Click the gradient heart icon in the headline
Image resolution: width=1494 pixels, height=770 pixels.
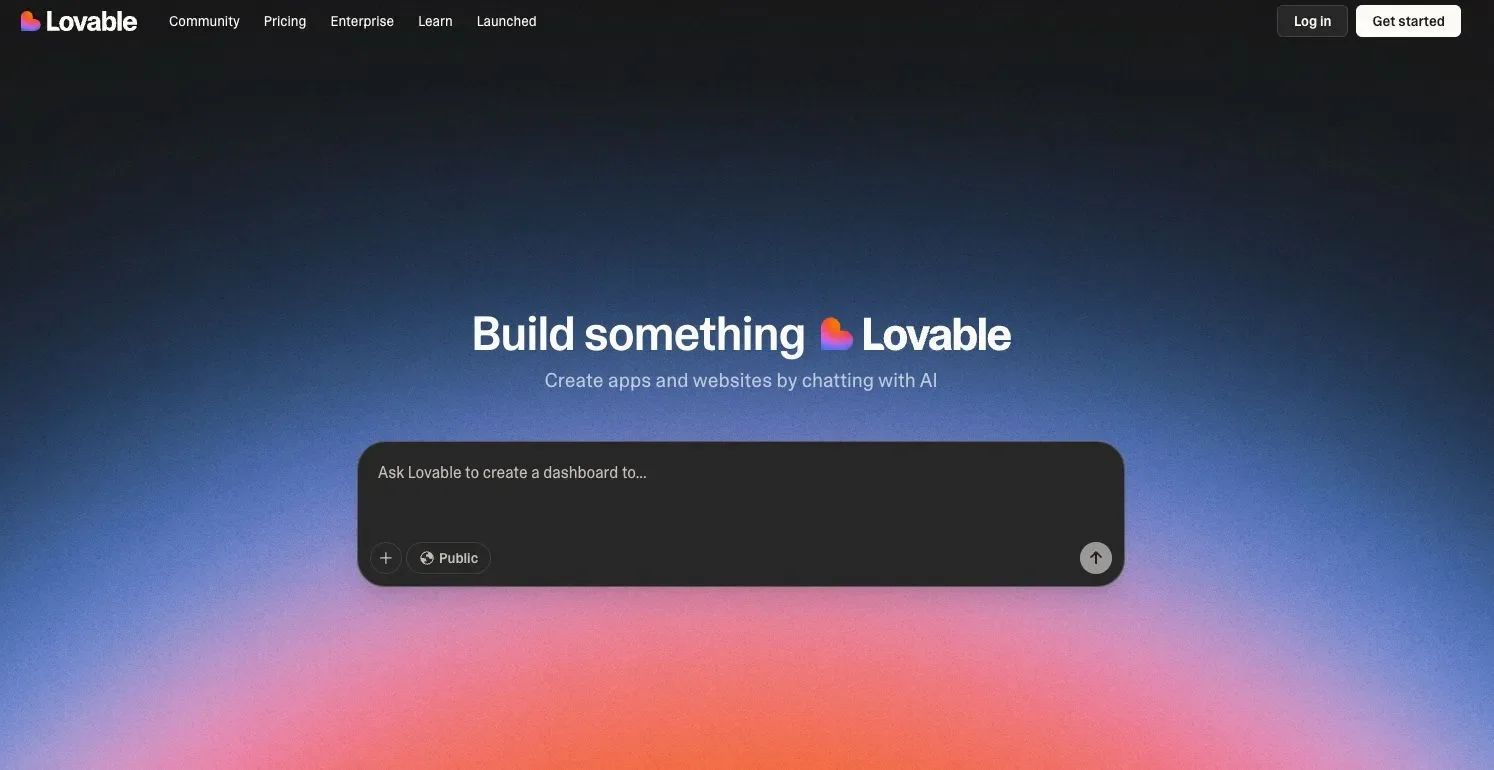tap(836, 334)
